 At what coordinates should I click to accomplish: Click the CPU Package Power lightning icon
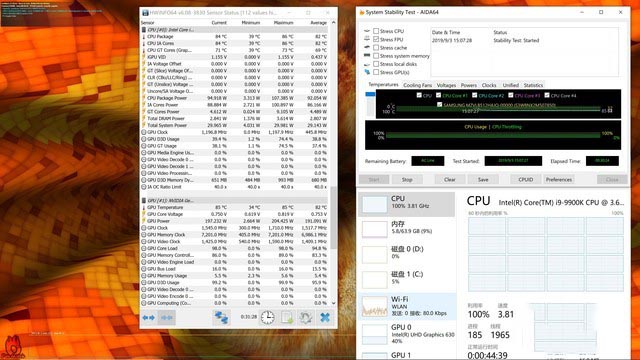pos(144,98)
